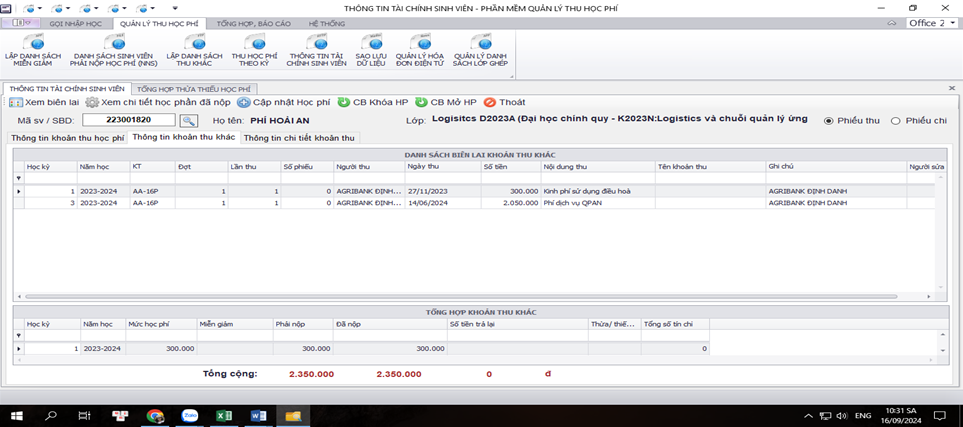
Task: Click Xem biên lai button
Action: pos(44,102)
